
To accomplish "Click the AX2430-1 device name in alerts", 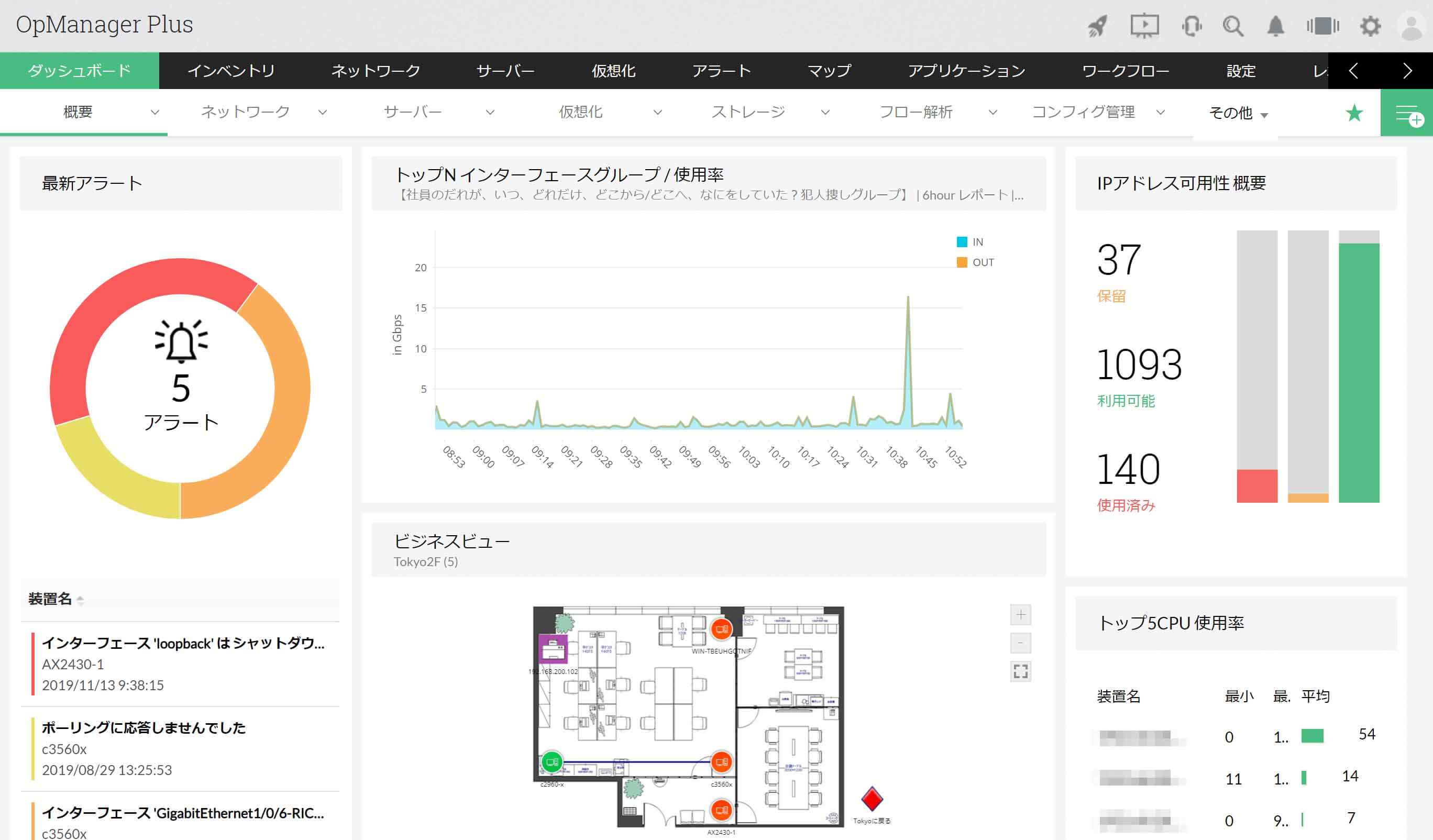I will pyautogui.click(x=73, y=664).
